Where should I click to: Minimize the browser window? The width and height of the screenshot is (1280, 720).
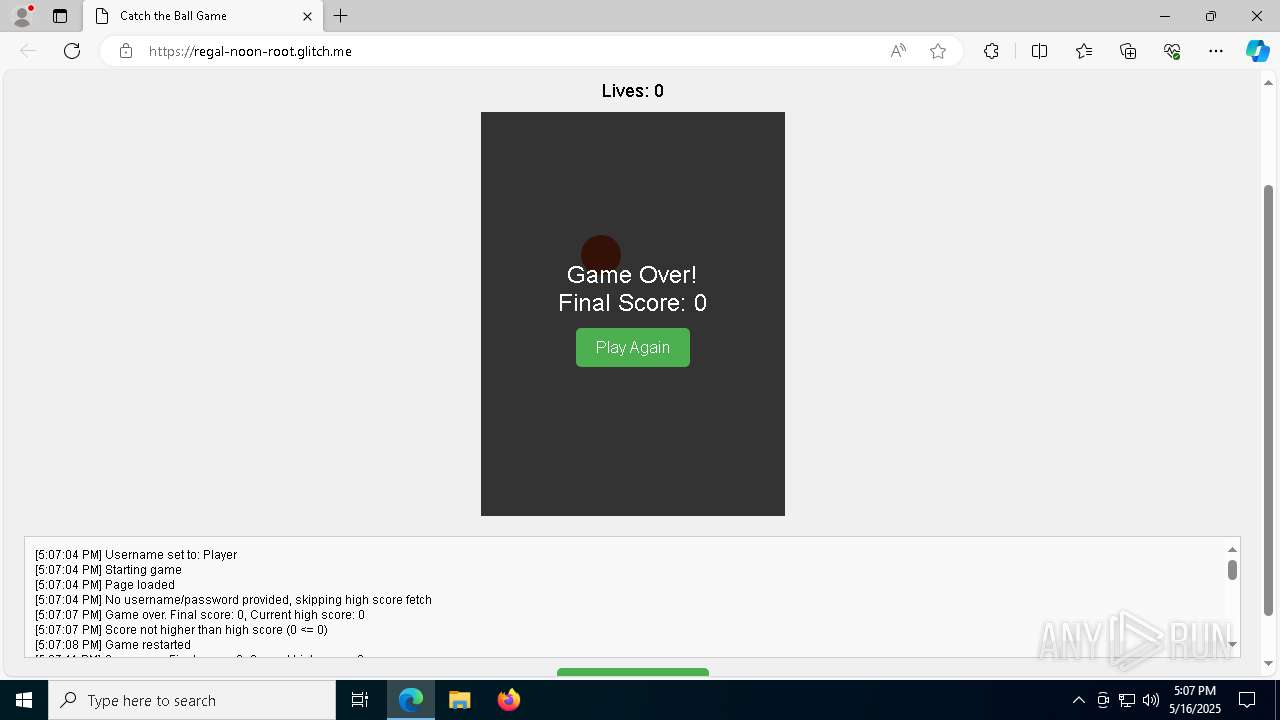pos(1165,16)
